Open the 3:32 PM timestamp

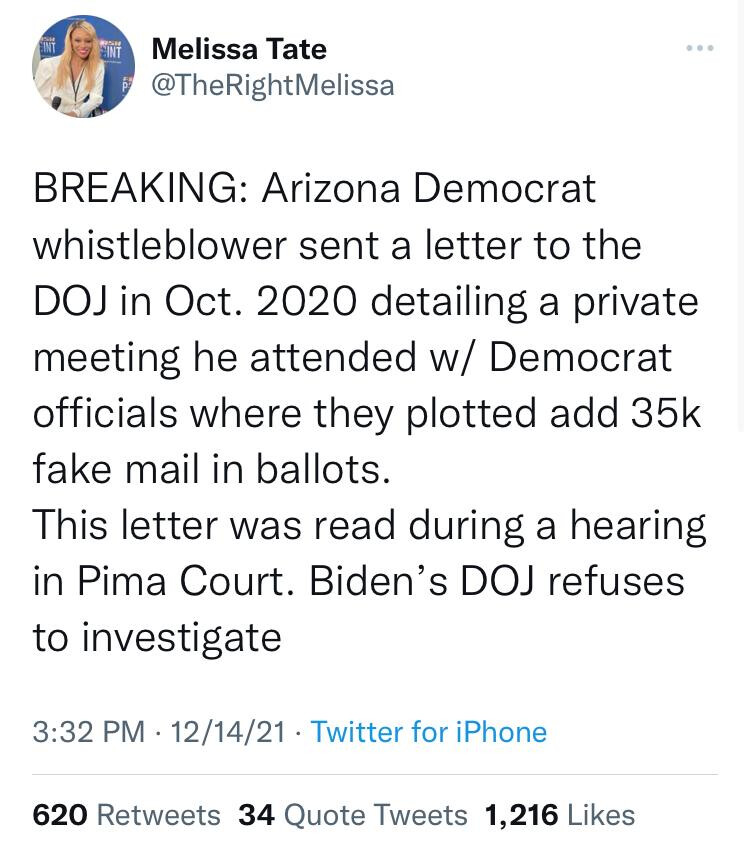[x=88, y=732]
